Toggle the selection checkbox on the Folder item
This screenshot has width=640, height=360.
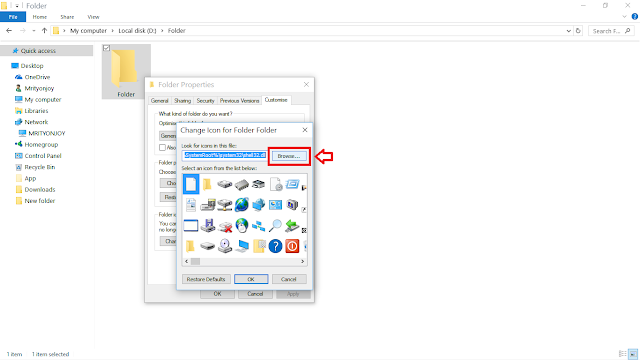107,48
